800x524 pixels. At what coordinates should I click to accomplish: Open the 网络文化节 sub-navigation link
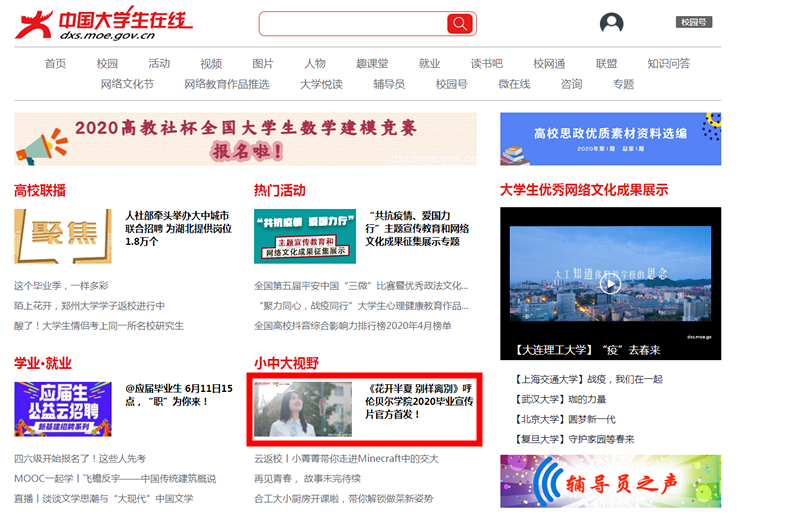(127, 85)
